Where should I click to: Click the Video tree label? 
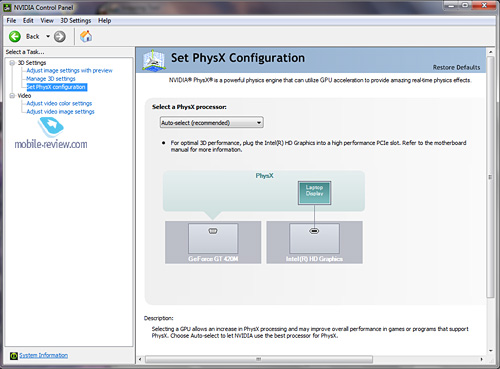pyautogui.click(x=24, y=96)
